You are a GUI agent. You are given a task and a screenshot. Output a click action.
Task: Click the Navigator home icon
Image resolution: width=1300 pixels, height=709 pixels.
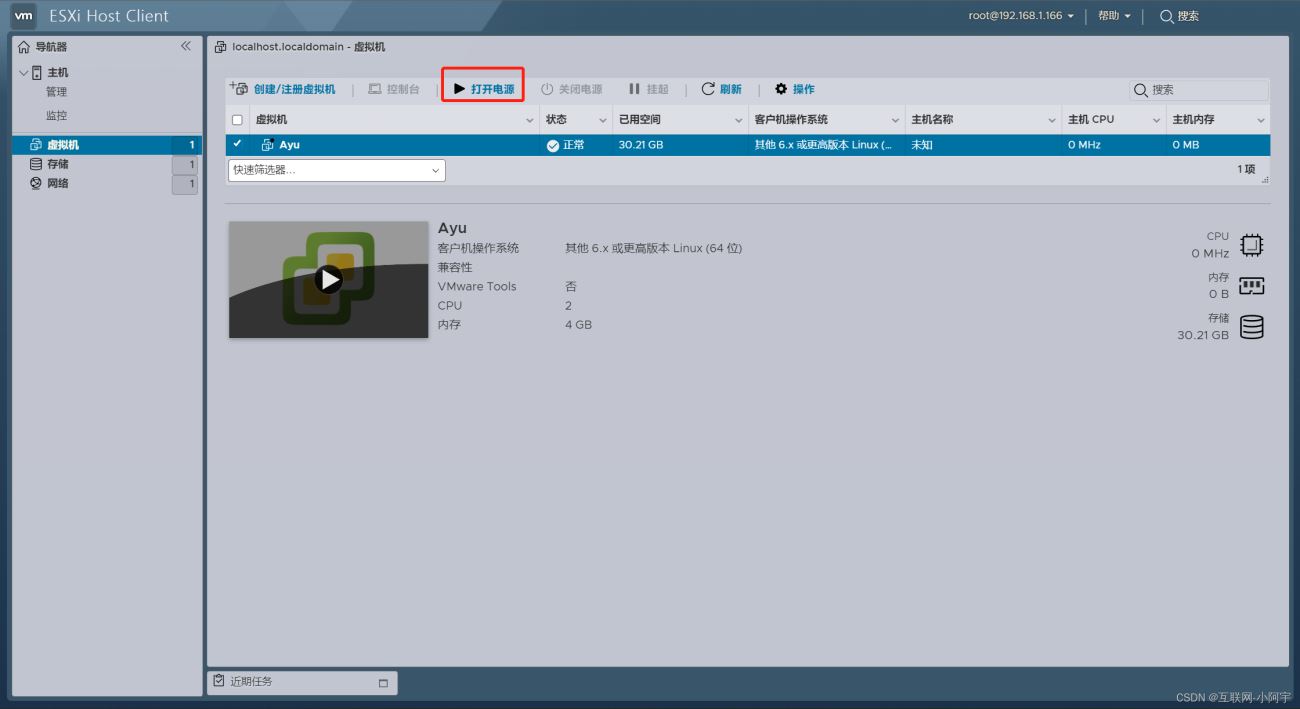[x=24, y=47]
